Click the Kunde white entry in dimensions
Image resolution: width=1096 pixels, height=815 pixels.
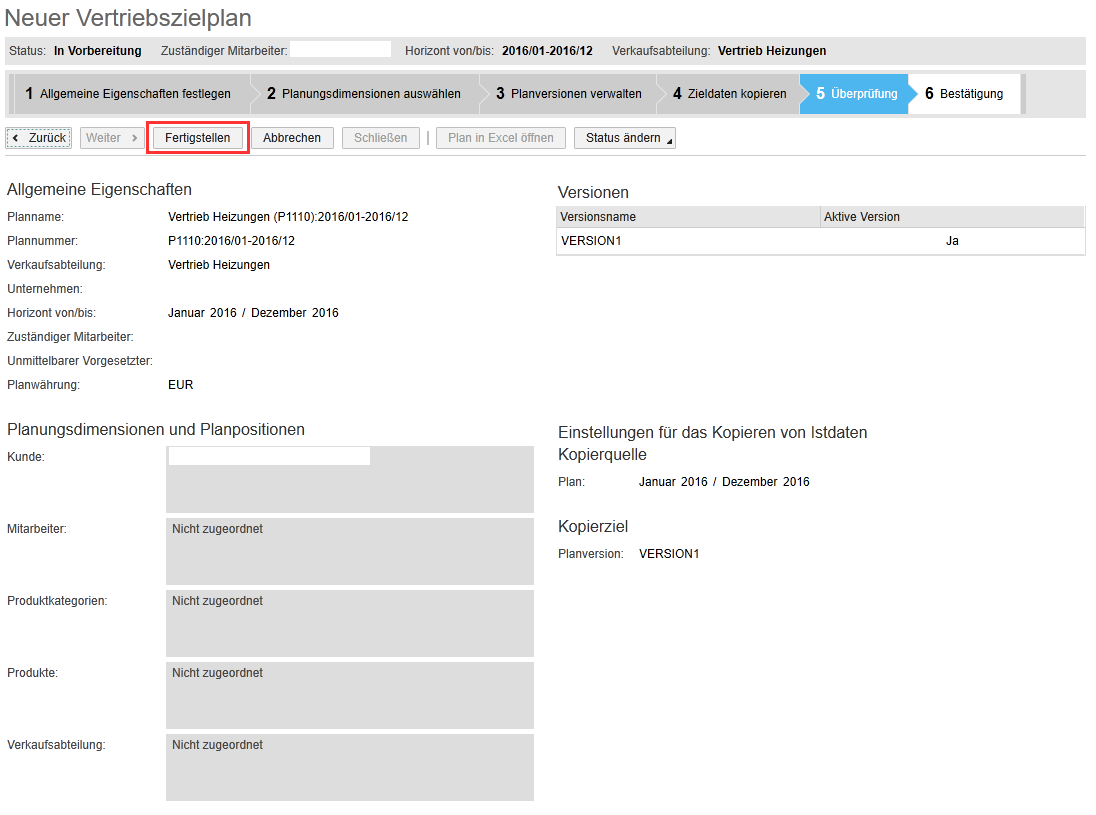[269, 456]
